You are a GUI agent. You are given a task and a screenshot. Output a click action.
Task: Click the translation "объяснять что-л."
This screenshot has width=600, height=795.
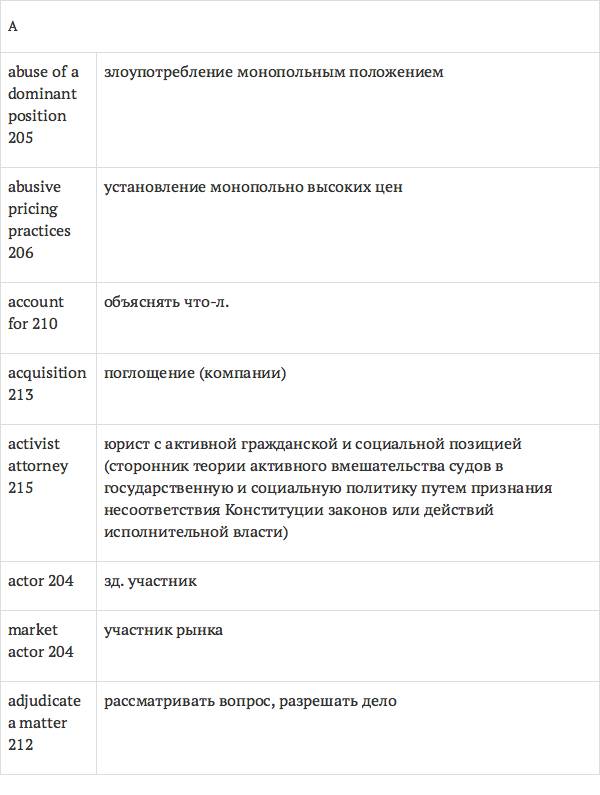(x=166, y=302)
